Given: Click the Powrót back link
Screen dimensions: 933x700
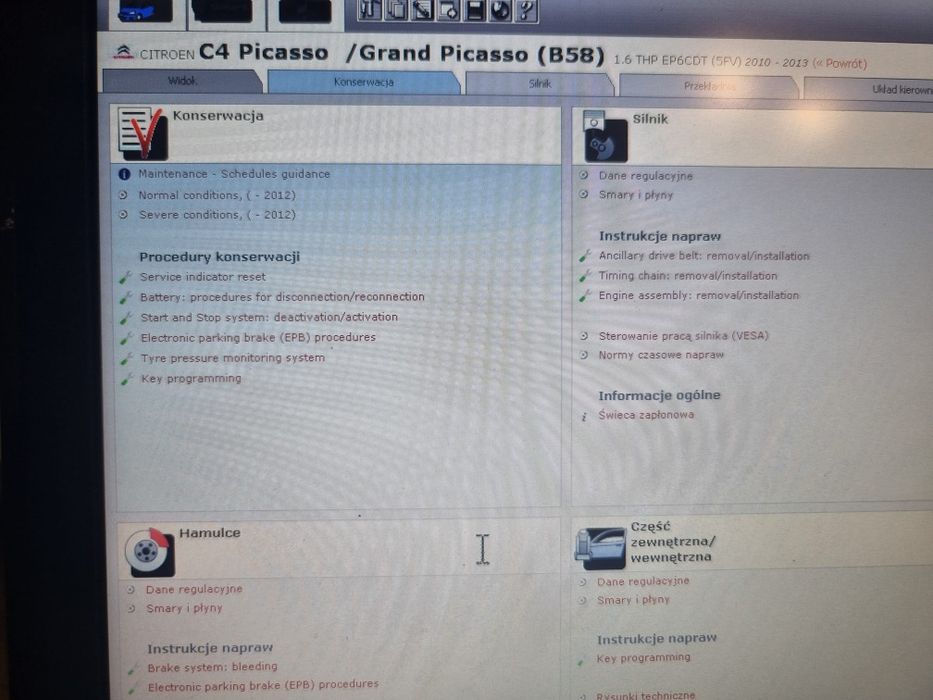Looking at the screenshot, I should click(840, 63).
